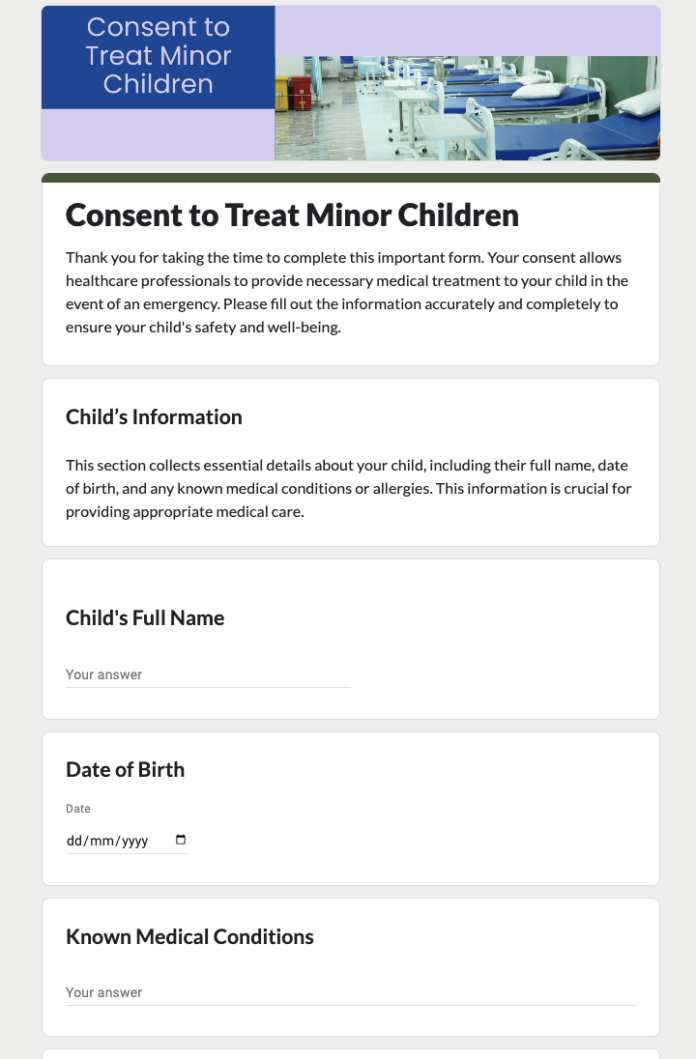Select the Child's Full Name question card
Screen dimensions: 696x1059
tap(350, 638)
